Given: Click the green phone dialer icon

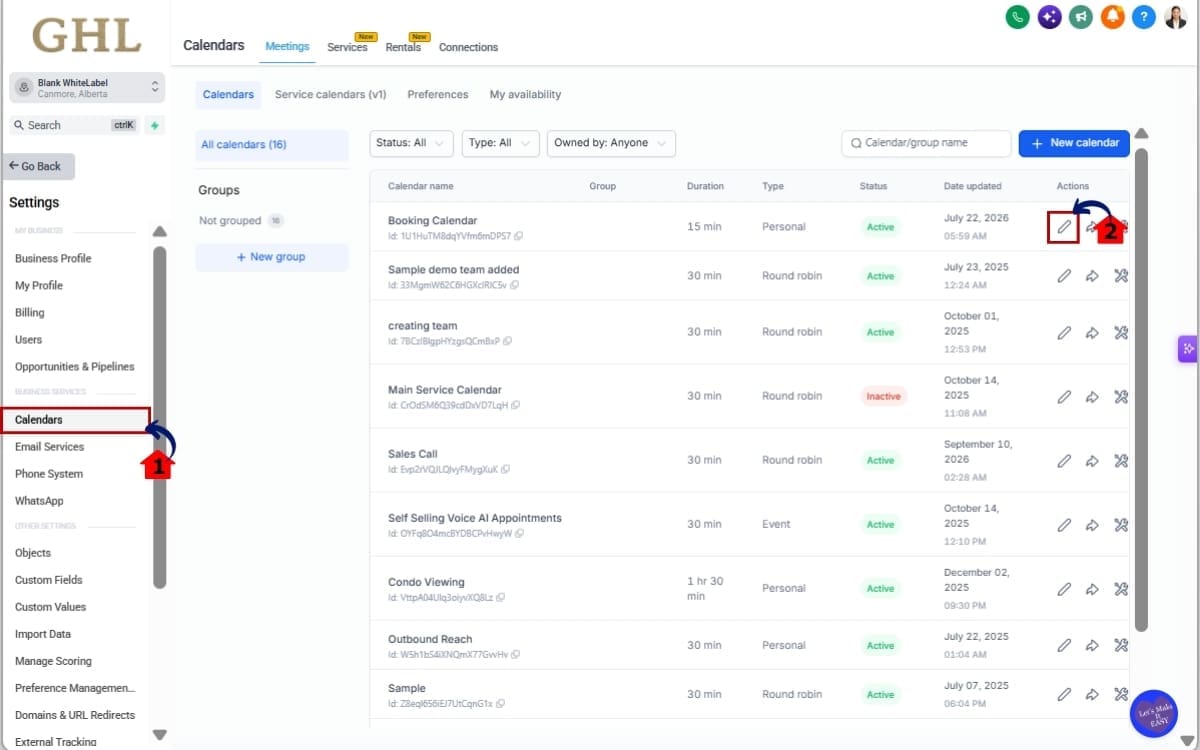Looking at the screenshot, I should click(1018, 16).
